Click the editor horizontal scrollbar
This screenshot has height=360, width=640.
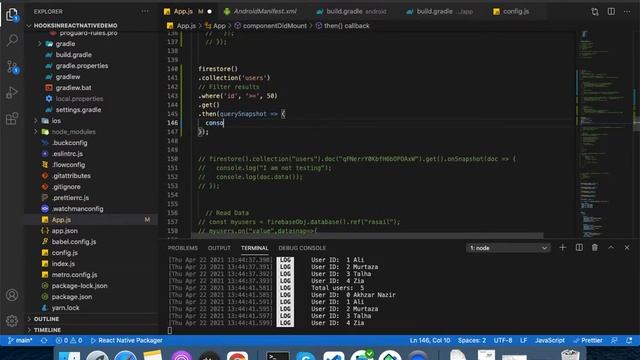click(367, 236)
